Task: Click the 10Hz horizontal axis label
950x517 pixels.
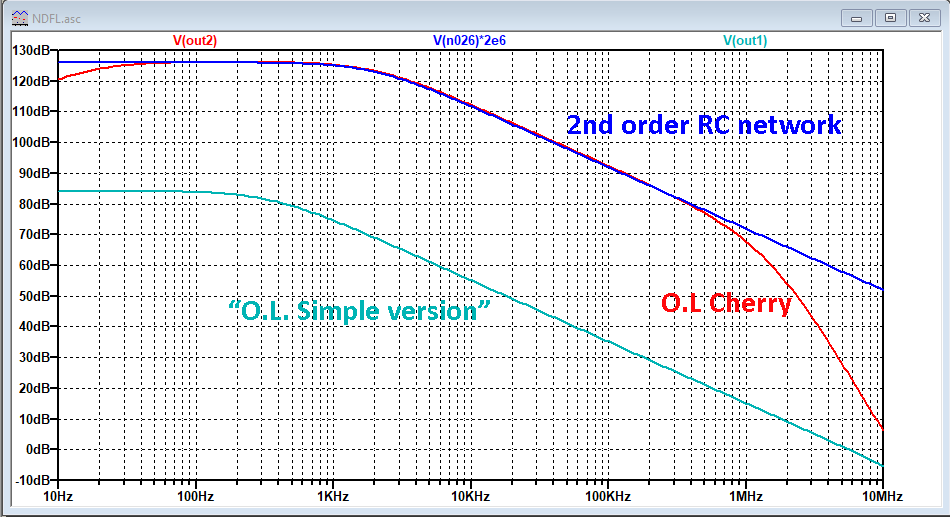Action: [x=58, y=497]
